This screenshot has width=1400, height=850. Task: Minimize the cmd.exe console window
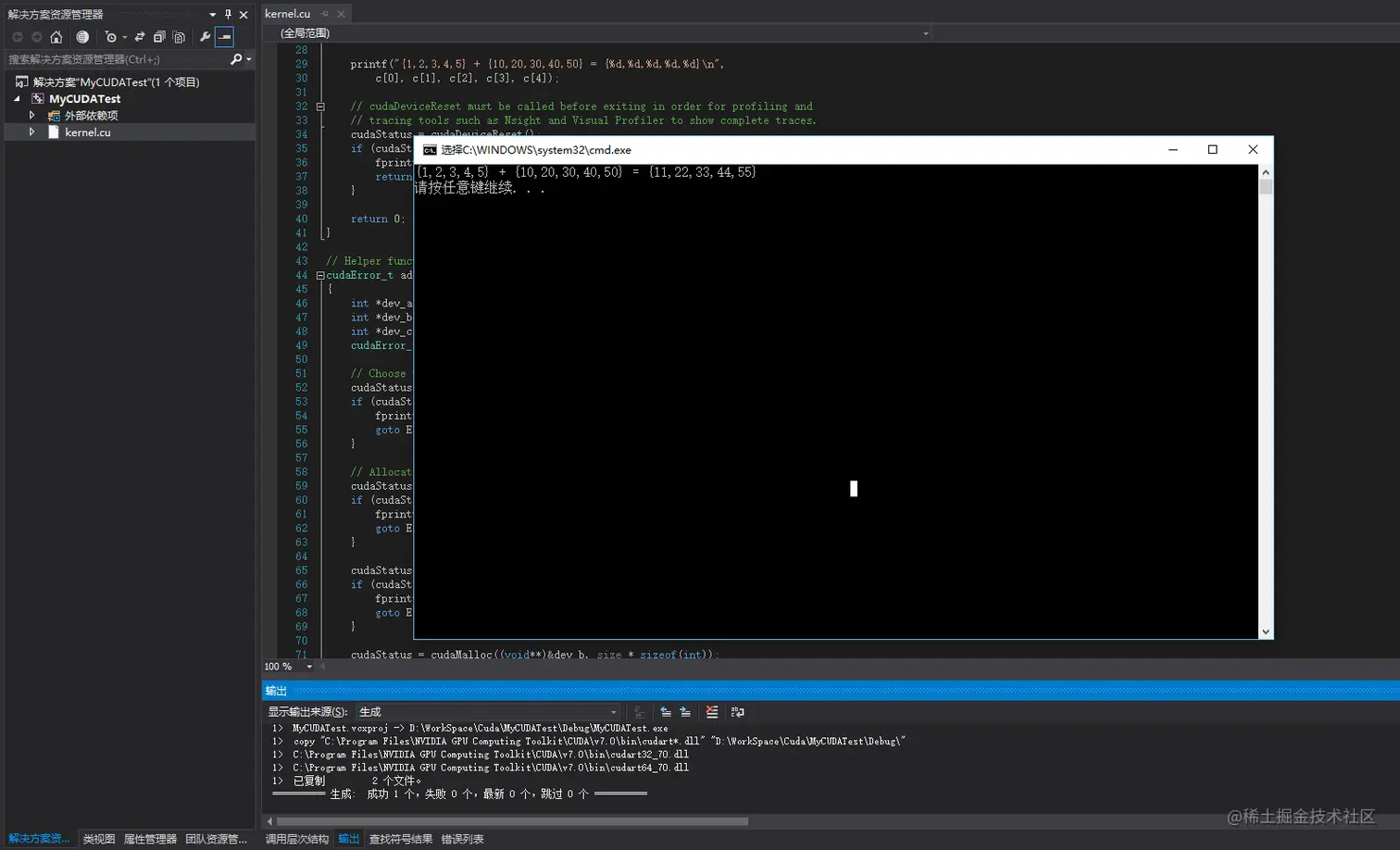1173,150
